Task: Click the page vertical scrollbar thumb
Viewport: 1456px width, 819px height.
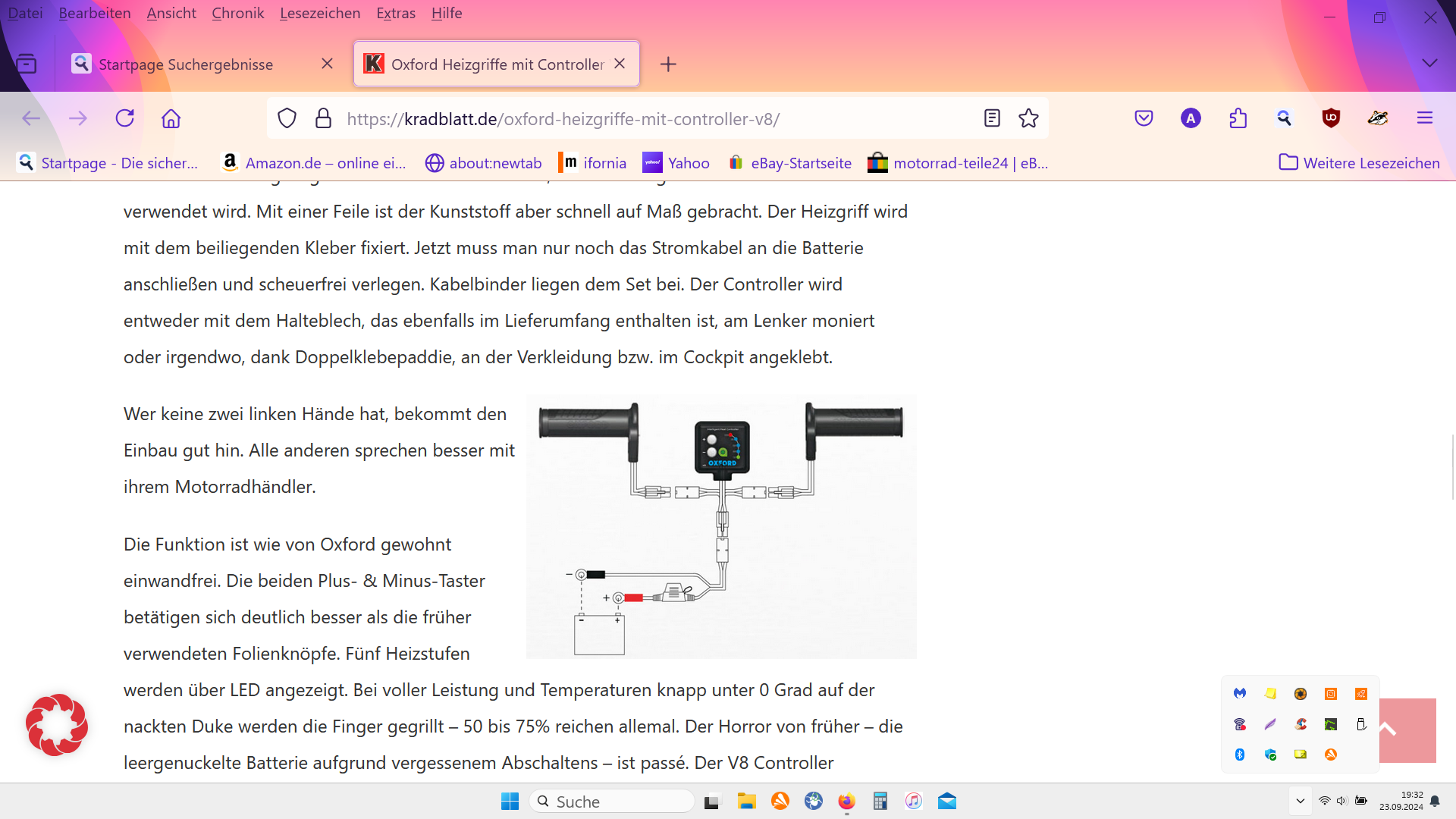Action: click(x=1453, y=467)
